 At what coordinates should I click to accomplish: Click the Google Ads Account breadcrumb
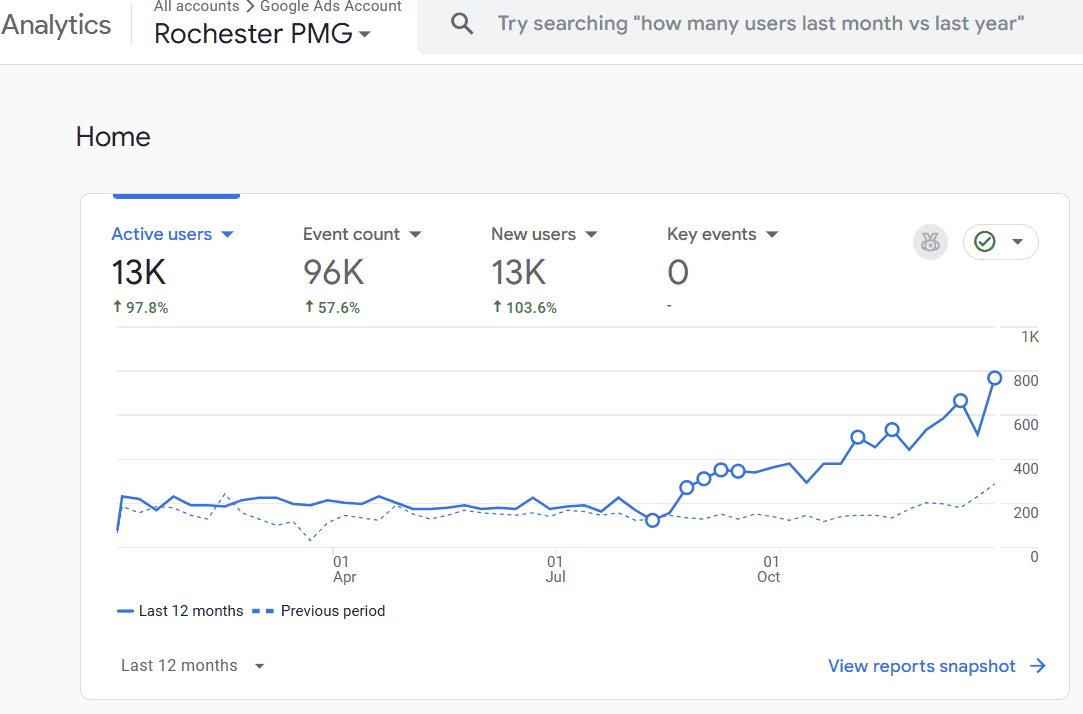pos(330,6)
